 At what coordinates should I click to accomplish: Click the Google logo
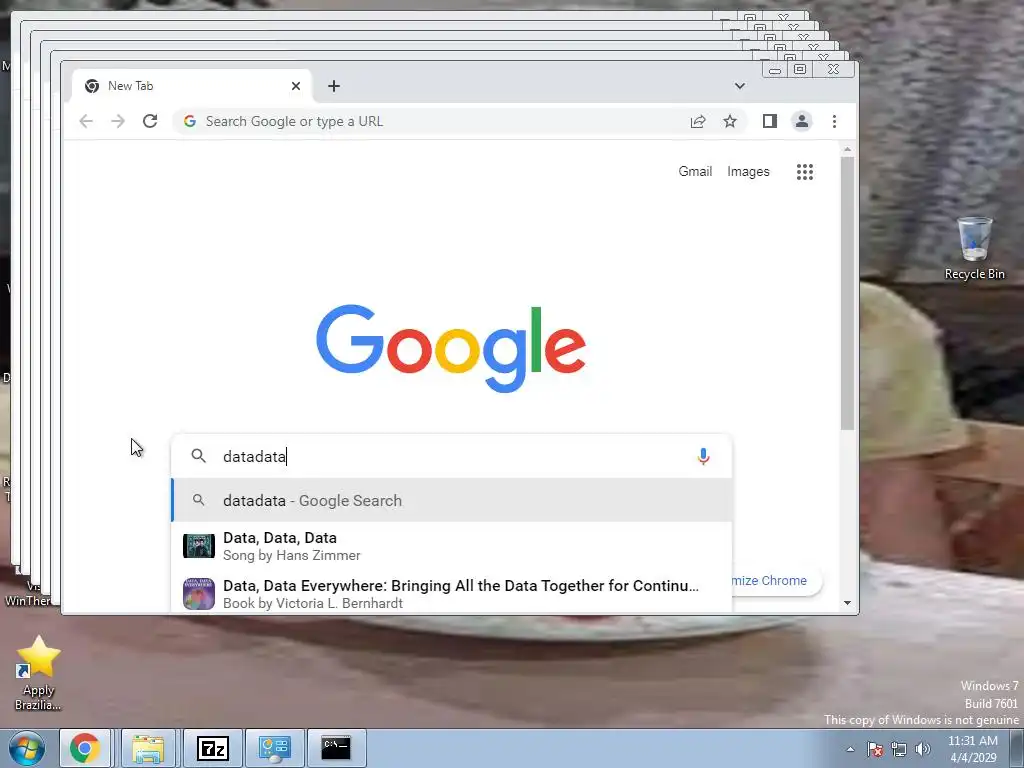click(x=451, y=348)
